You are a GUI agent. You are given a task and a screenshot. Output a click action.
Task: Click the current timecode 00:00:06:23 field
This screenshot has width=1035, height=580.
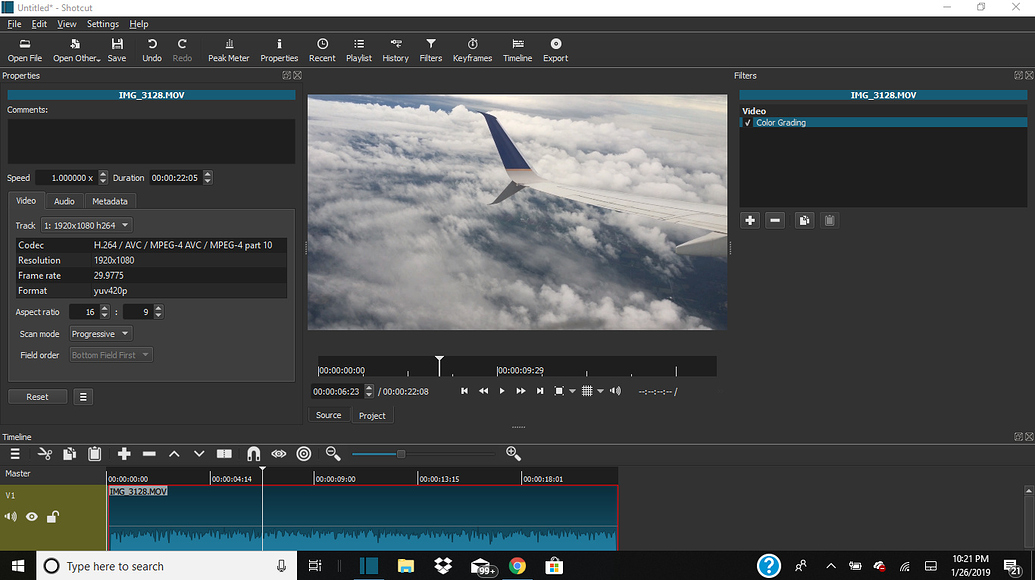coord(337,391)
